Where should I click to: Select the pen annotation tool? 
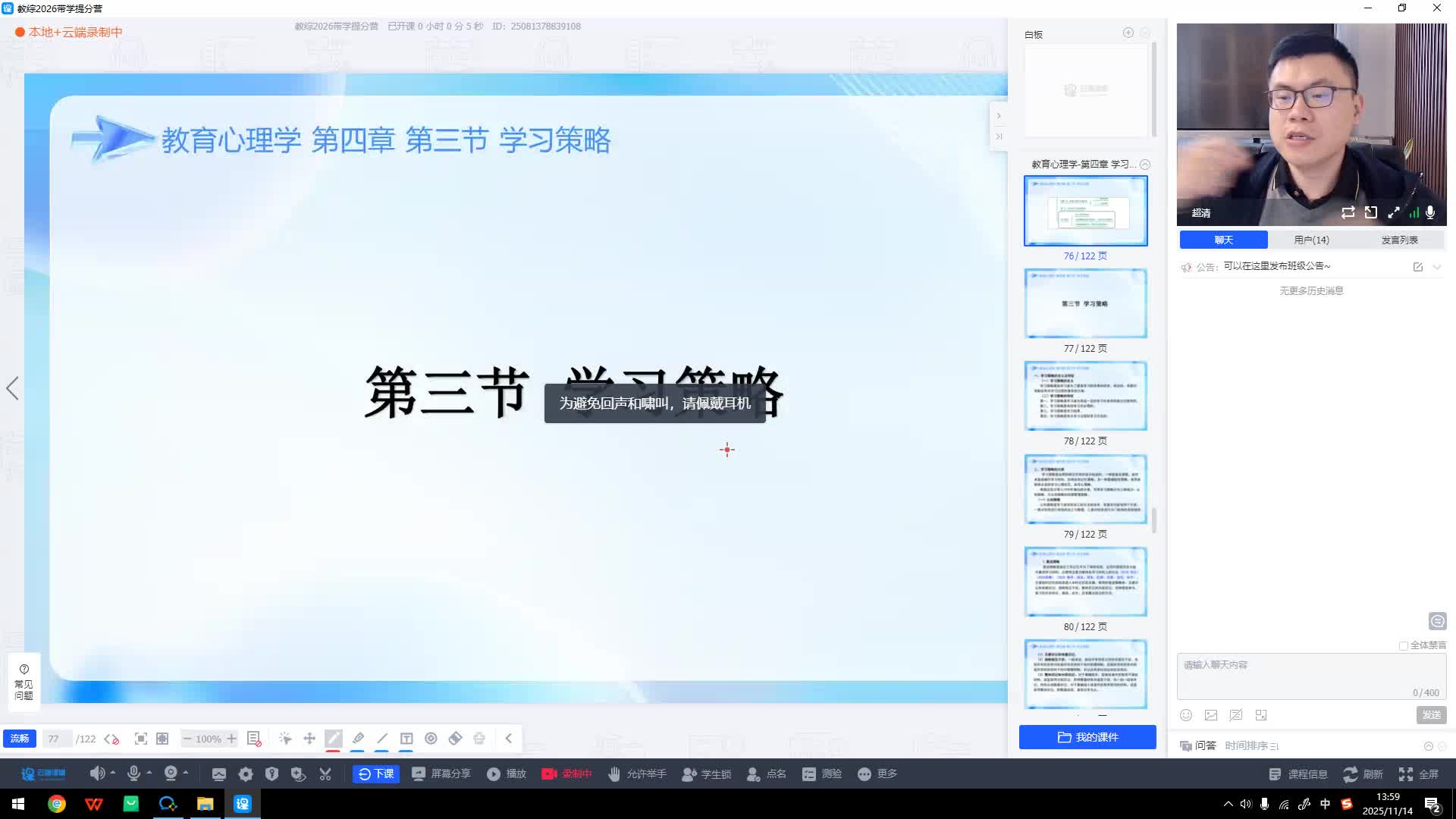pyautogui.click(x=334, y=738)
